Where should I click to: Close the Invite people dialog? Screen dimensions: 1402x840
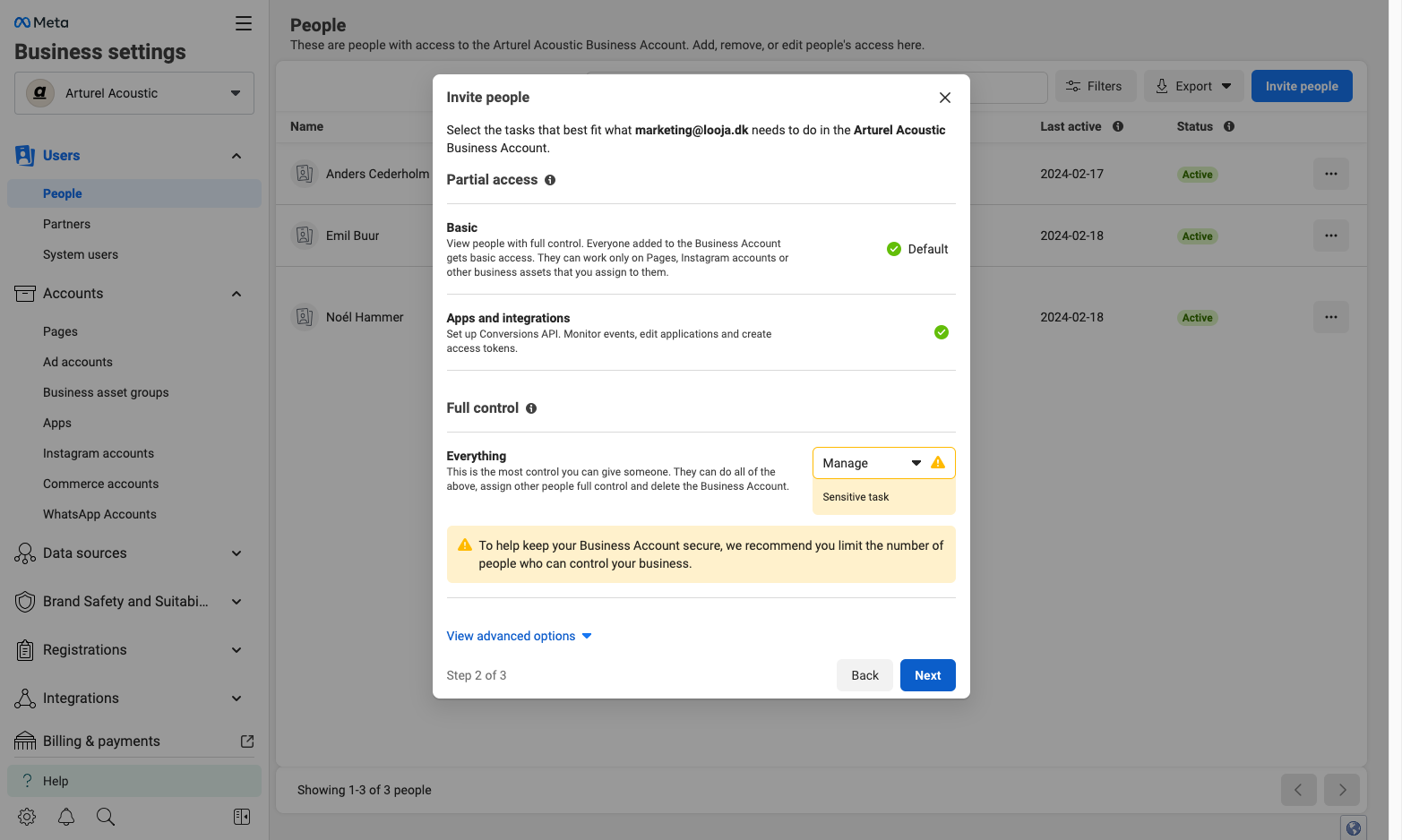(945, 98)
